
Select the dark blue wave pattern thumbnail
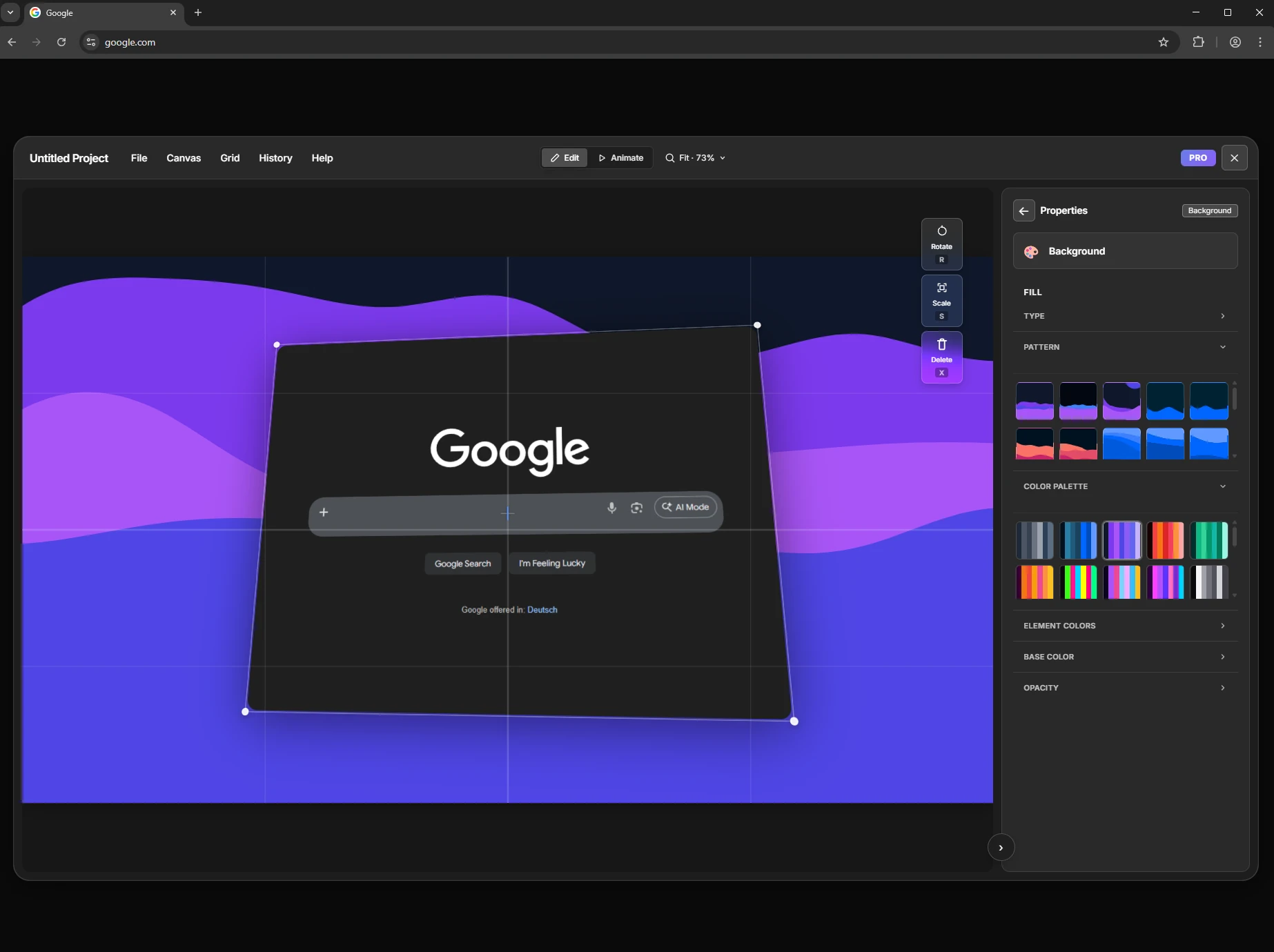(1165, 400)
